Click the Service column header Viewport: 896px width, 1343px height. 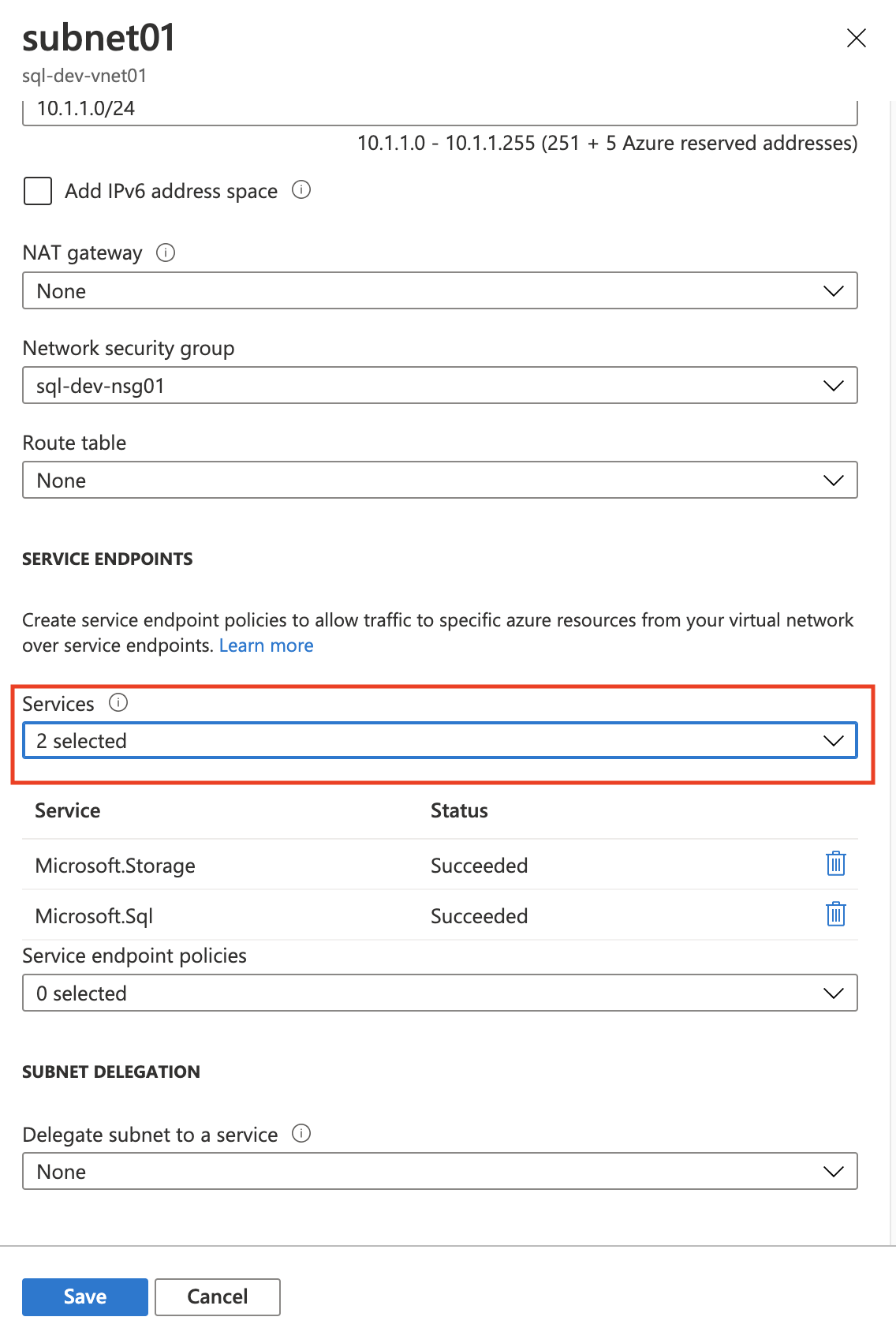click(x=68, y=811)
